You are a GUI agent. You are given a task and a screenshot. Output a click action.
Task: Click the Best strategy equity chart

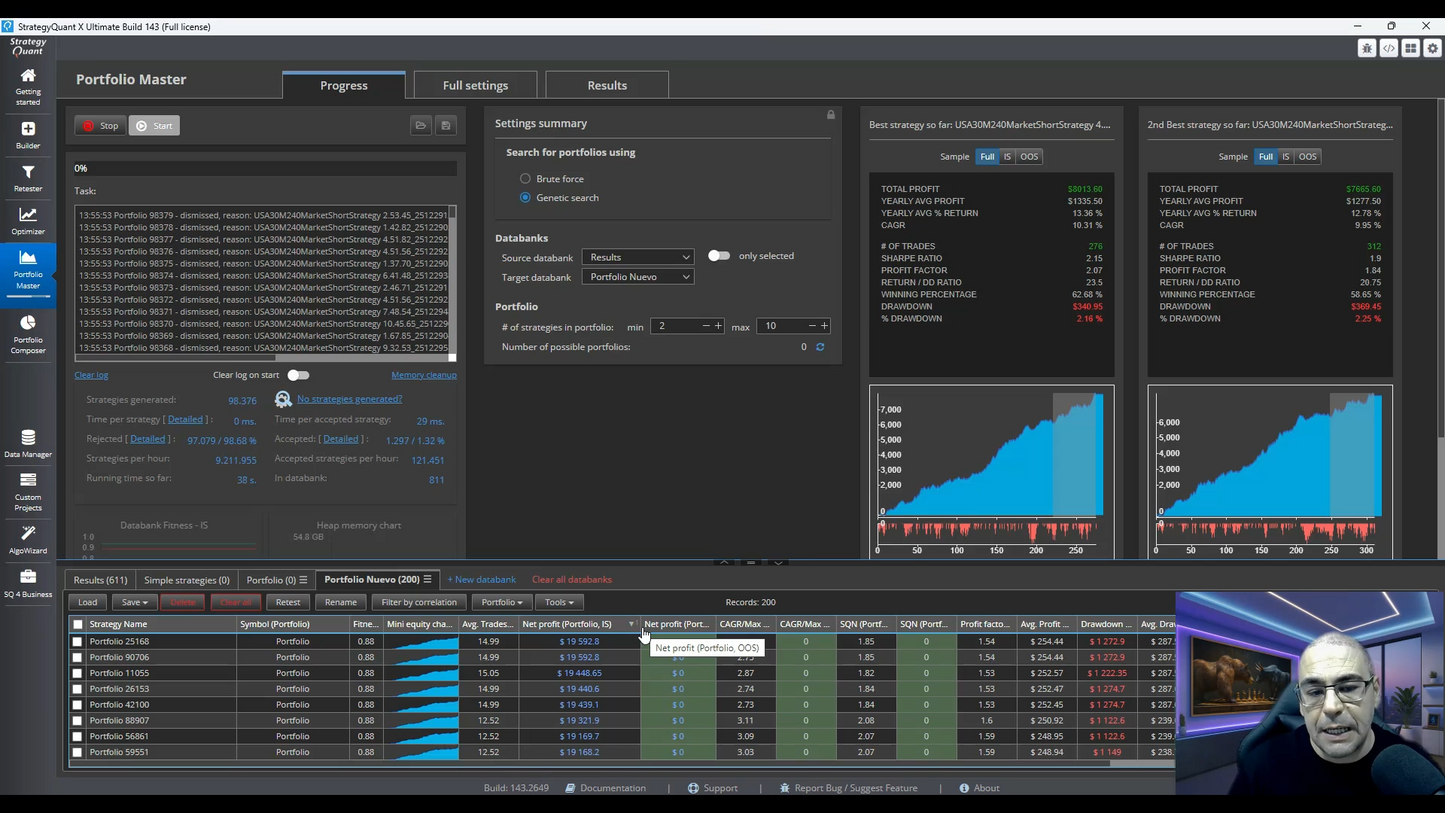991,471
